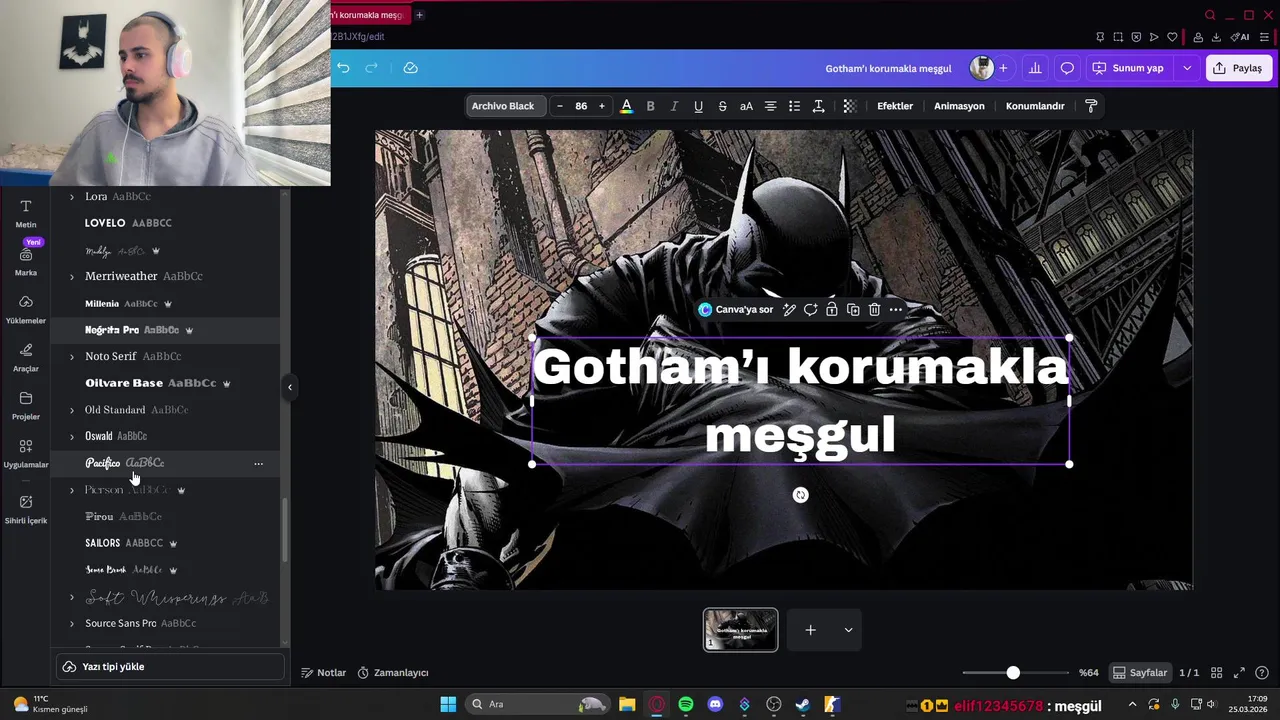1280x720 pixels.
Task: Click Canva'ya sor assistant button
Action: [736, 310]
